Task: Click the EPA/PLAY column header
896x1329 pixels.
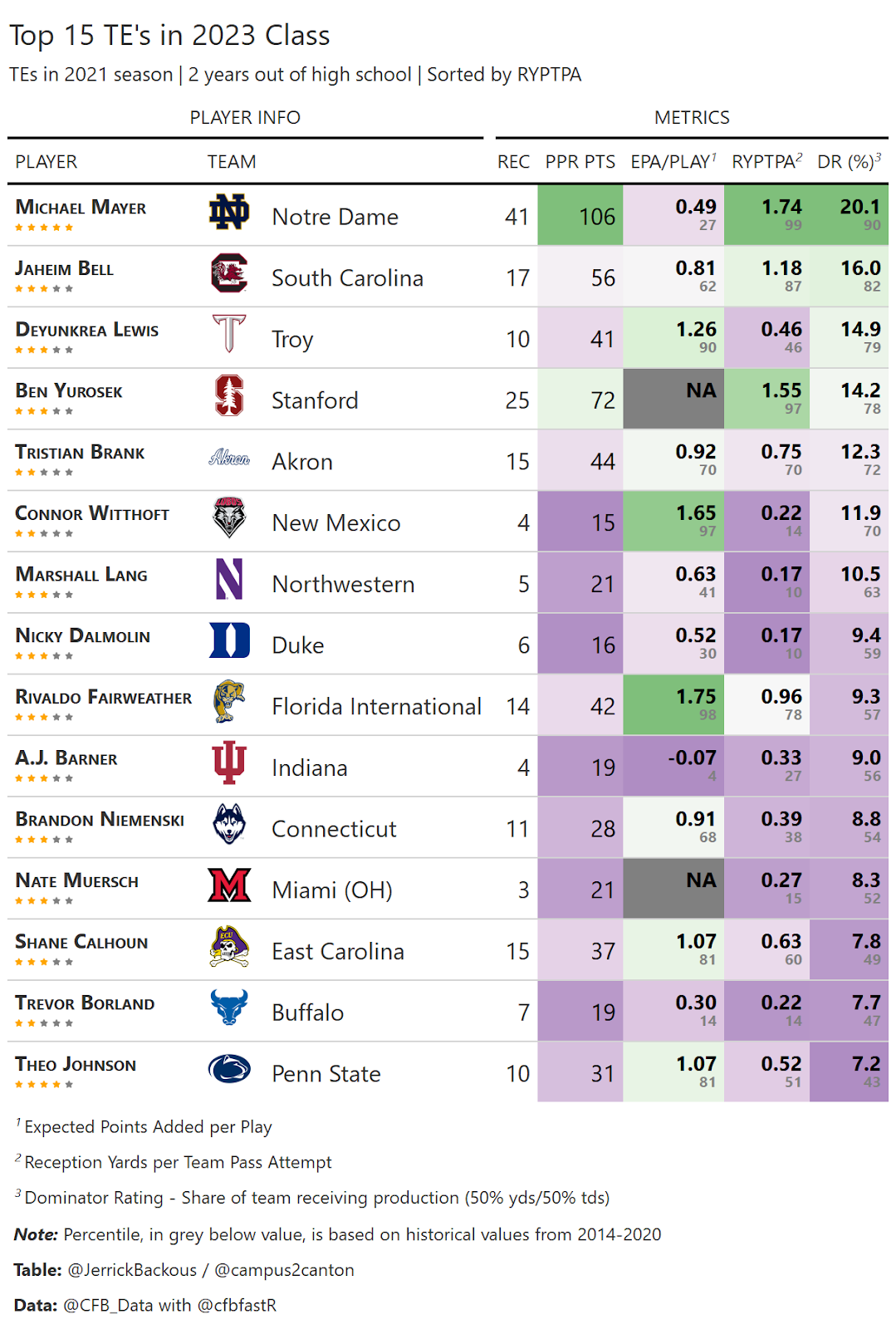Action: [x=673, y=162]
